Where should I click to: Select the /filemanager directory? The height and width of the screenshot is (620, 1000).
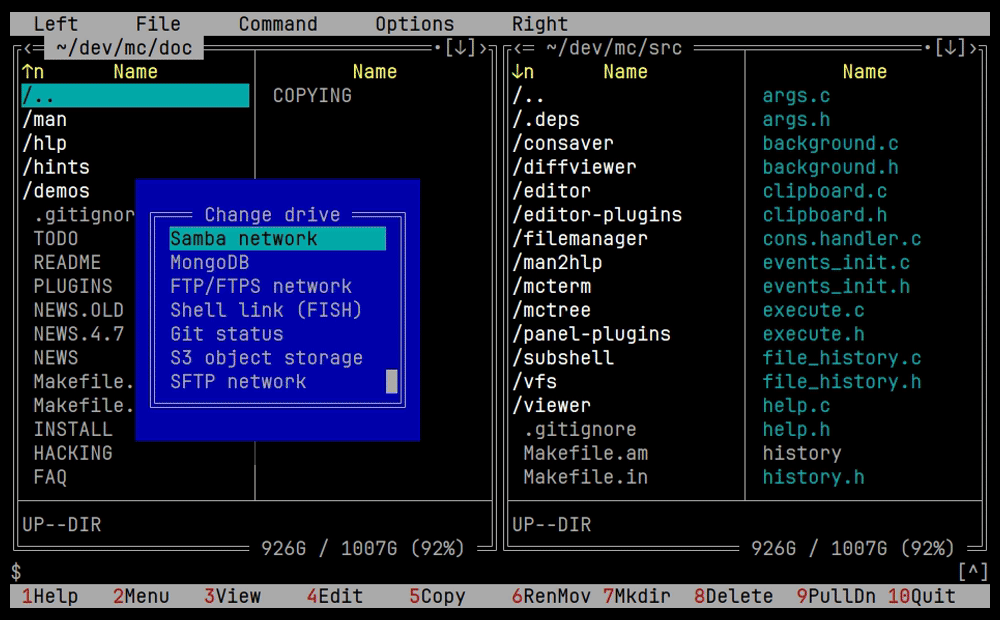point(580,239)
